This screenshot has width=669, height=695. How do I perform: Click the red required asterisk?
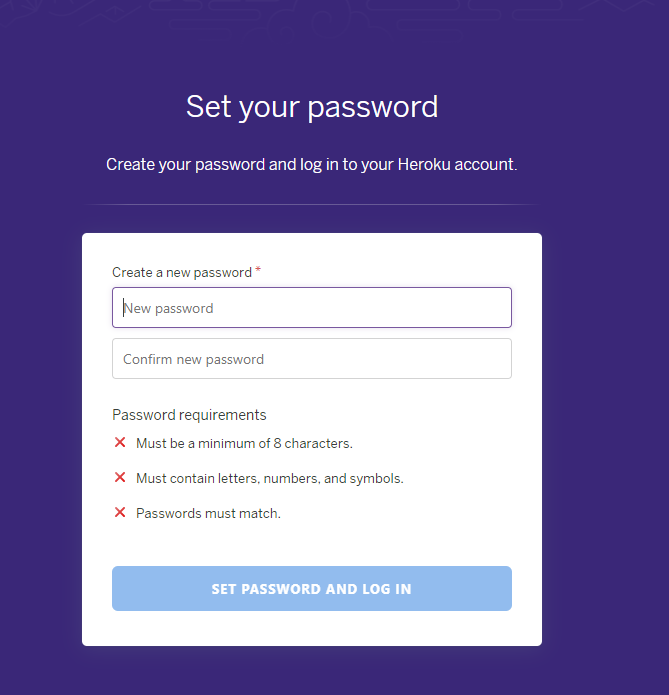pos(258,271)
